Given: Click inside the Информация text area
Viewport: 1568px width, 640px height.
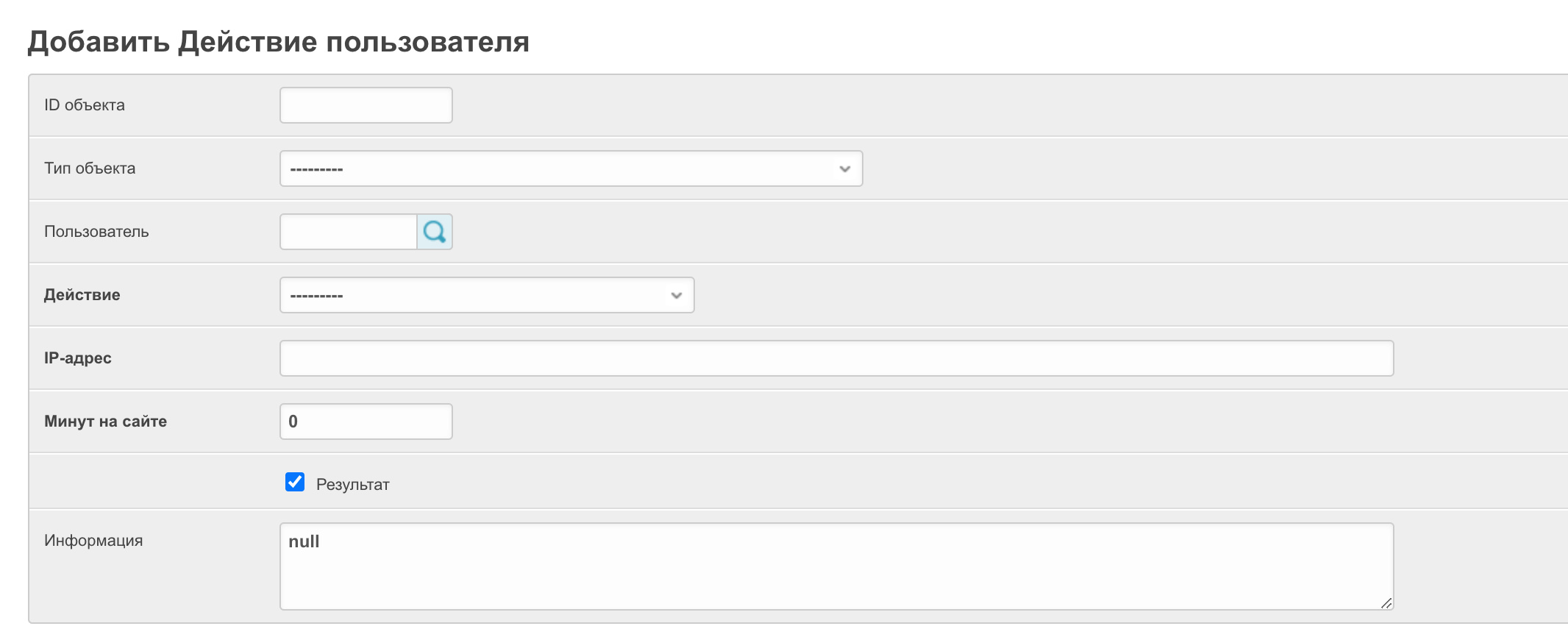Looking at the screenshot, I should tap(836, 566).
